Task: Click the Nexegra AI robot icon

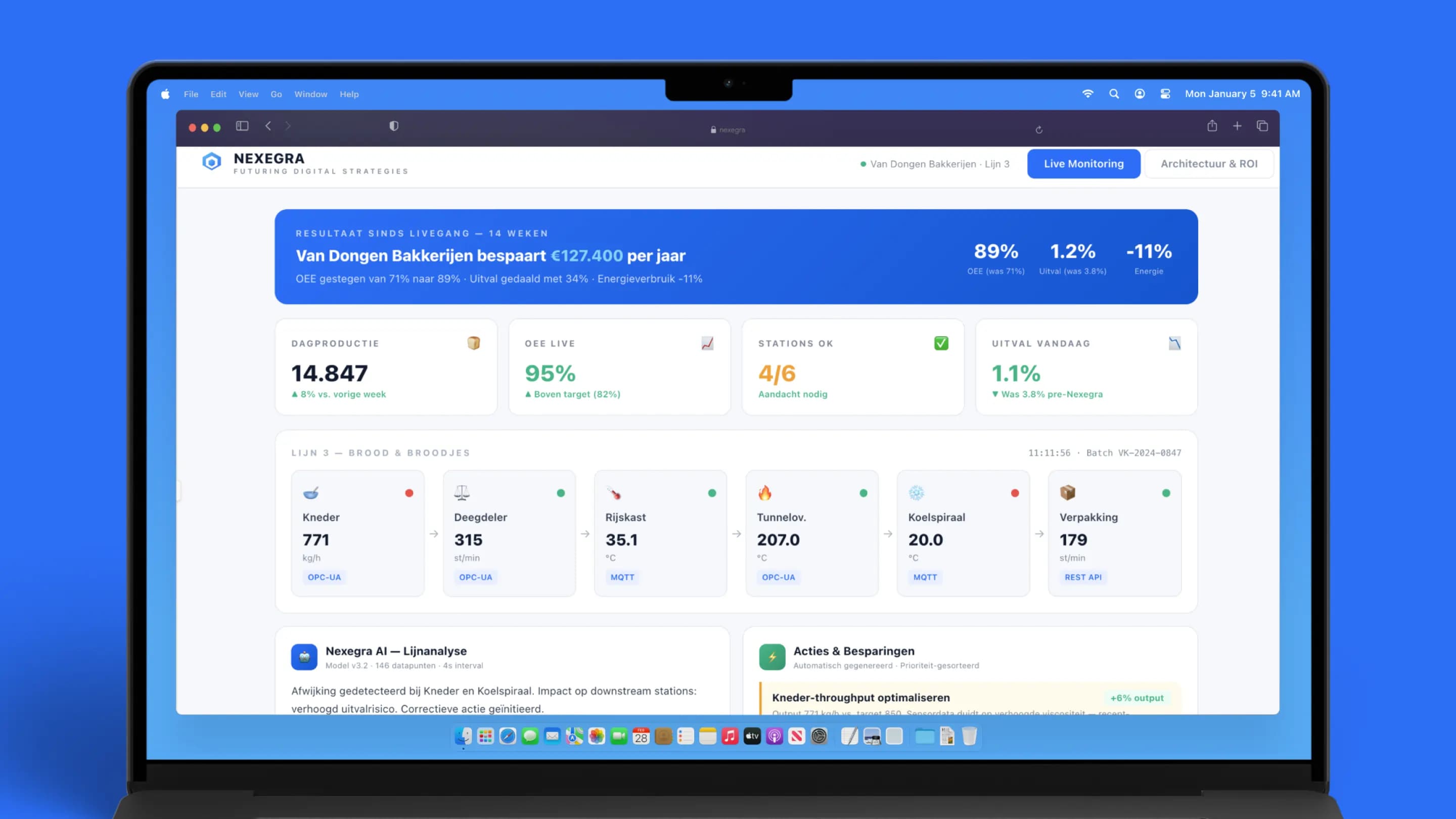Action: tap(304, 657)
